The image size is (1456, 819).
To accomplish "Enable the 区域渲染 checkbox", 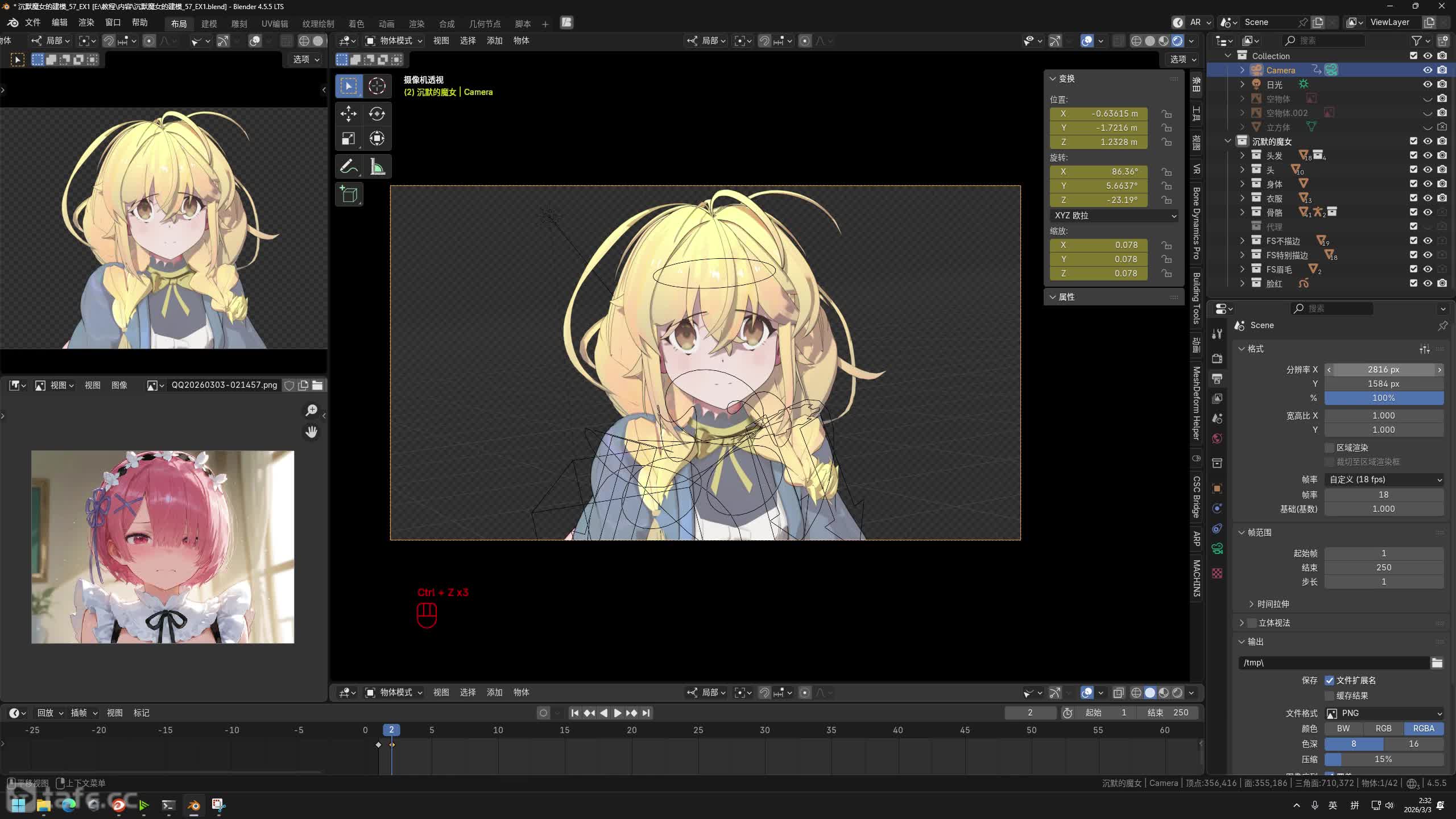I will (x=1330, y=448).
